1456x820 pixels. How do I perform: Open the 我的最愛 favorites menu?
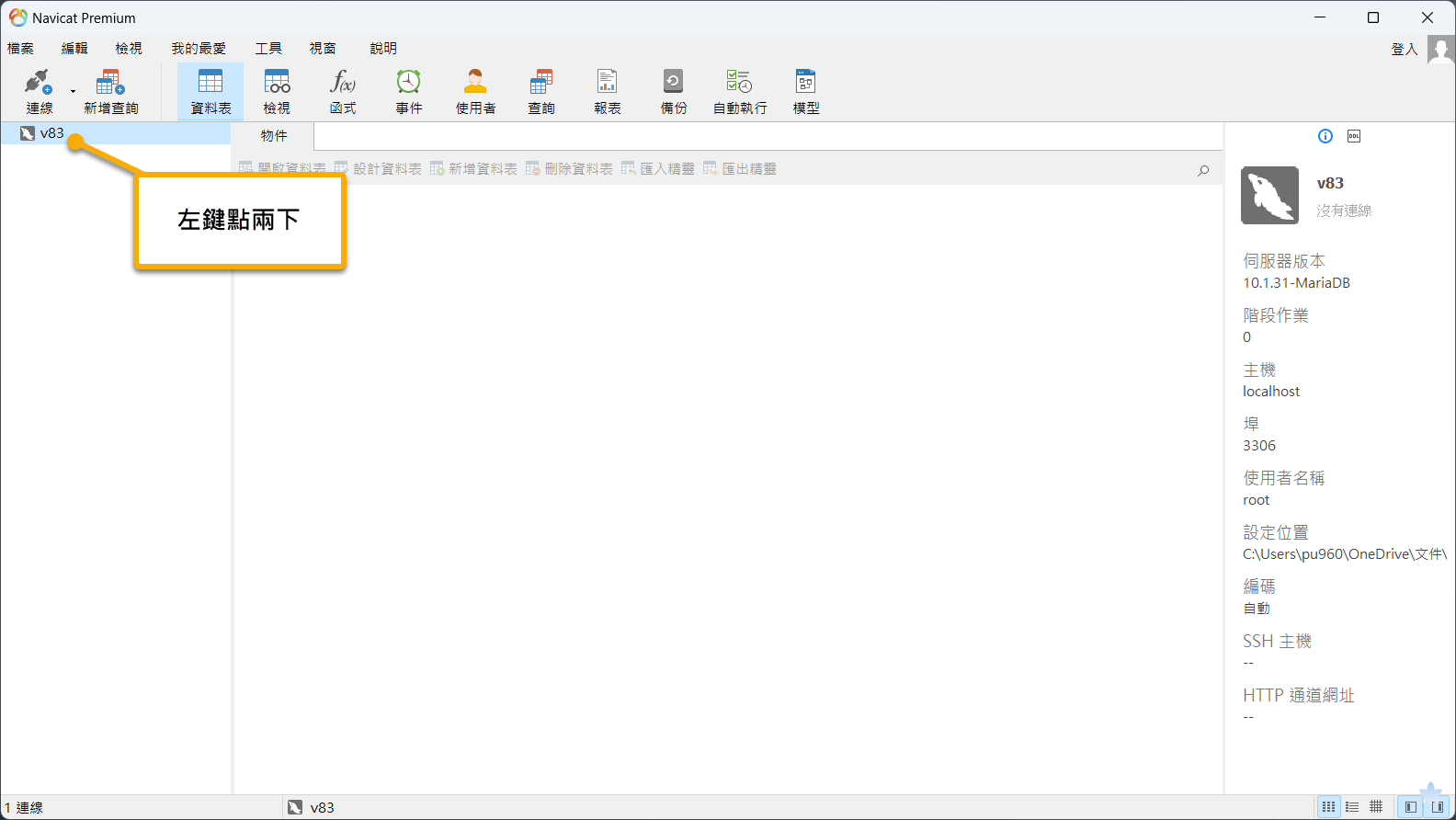pos(199,49)
